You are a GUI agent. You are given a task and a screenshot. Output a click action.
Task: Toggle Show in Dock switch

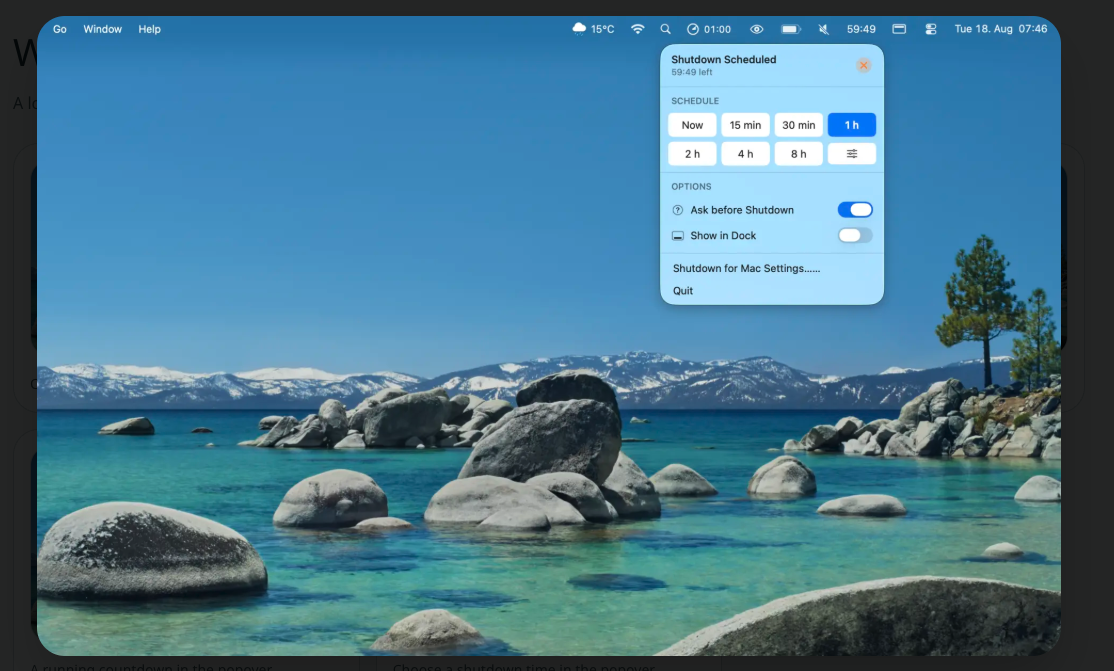click(x=855, y=235)
